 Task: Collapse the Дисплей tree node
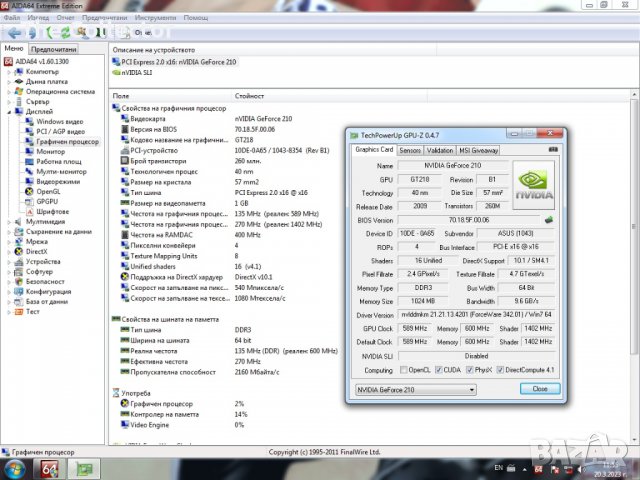[9, 112]
